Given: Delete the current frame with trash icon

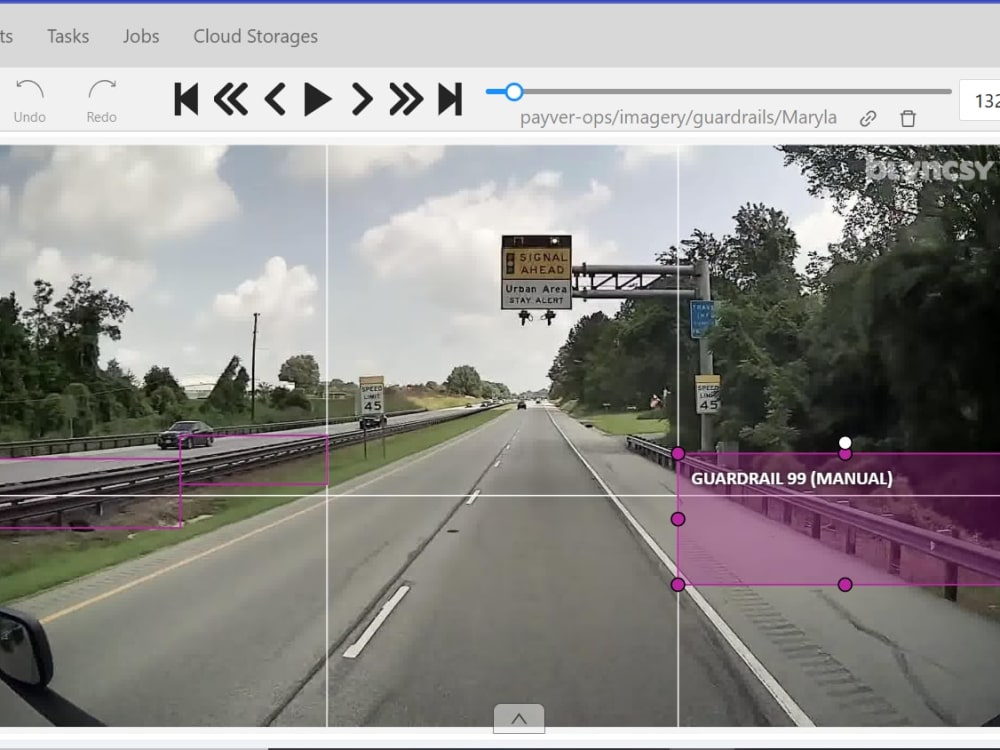Looking at the screenshot, I should pos(908,119).
